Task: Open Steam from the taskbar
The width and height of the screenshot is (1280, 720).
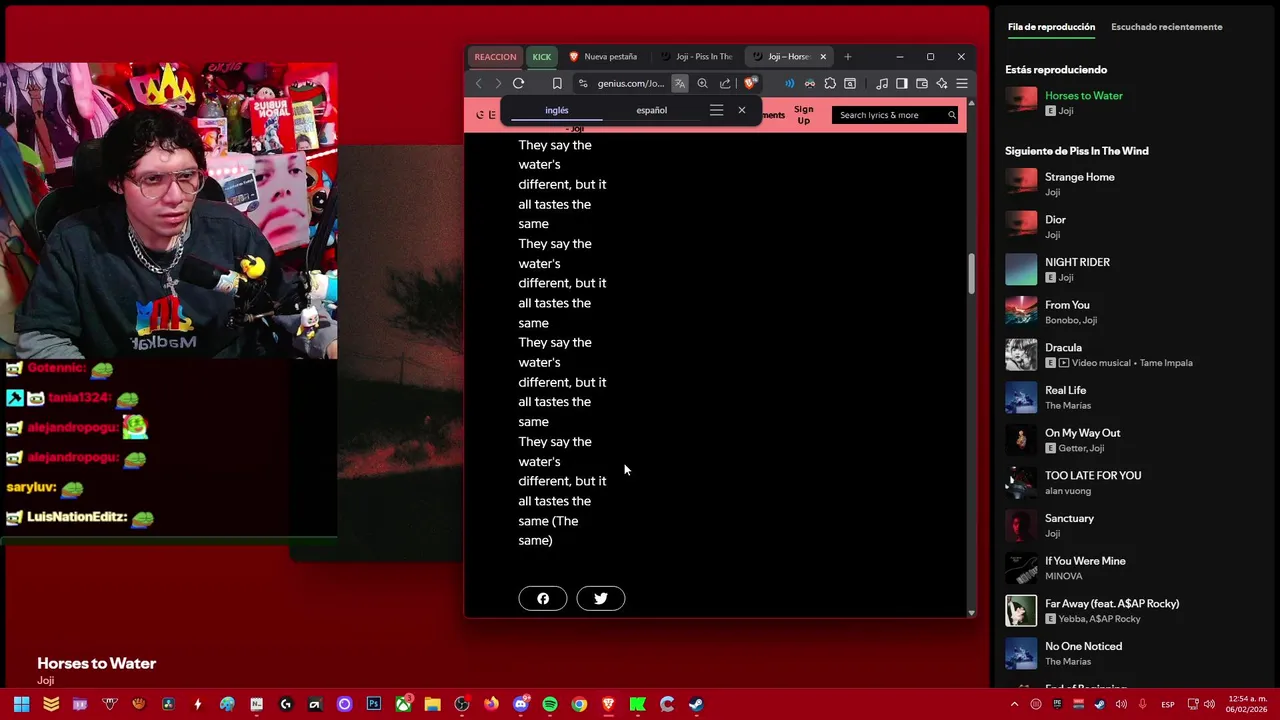Action: (696, 704)
